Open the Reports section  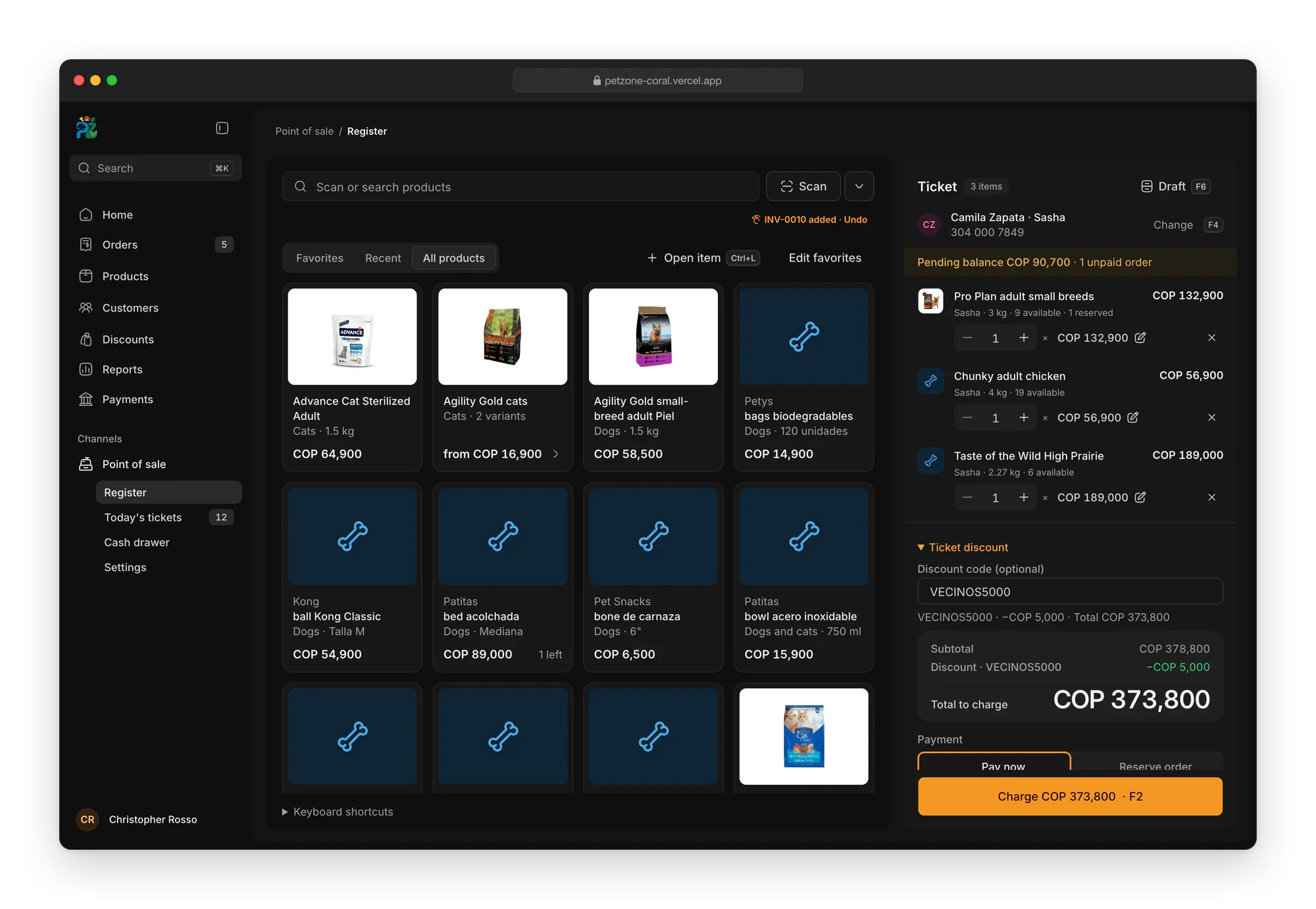(x=155, y=370)
